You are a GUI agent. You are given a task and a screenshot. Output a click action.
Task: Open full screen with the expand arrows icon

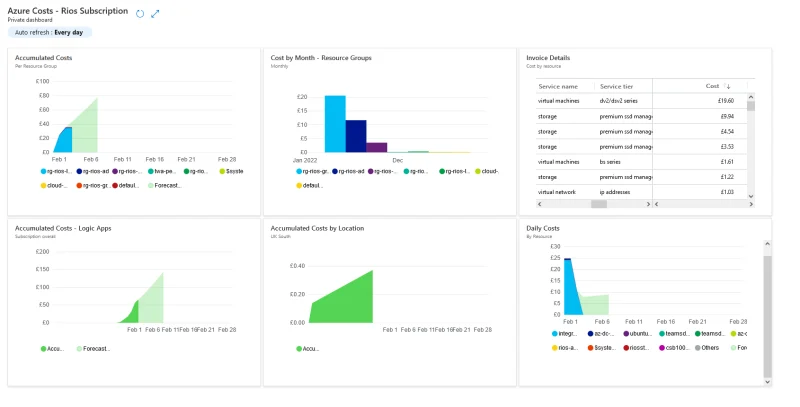click(155, 14)
